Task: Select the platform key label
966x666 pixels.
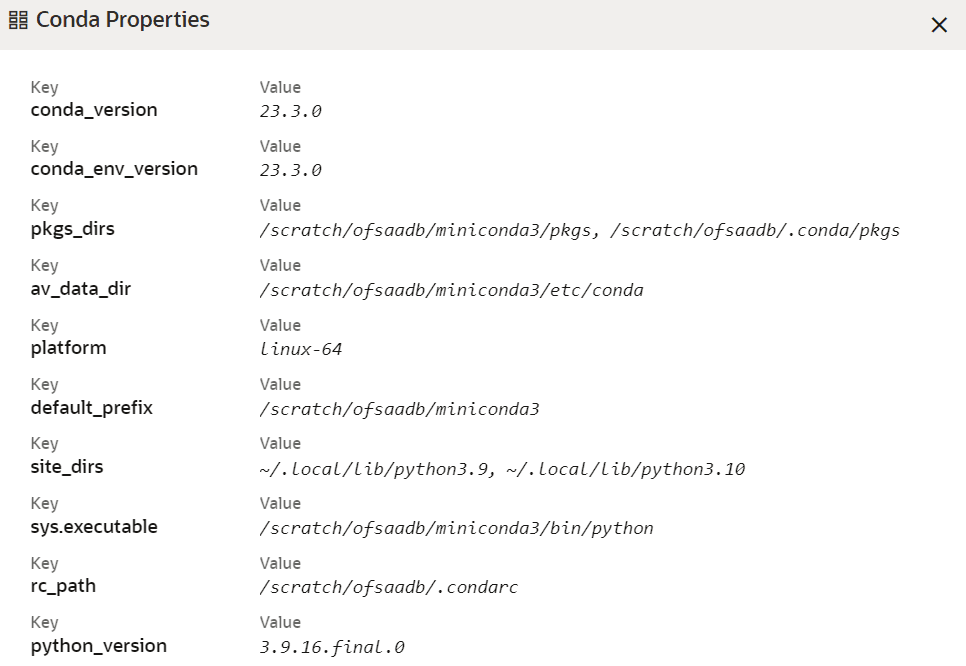Action: click(68, 347)
